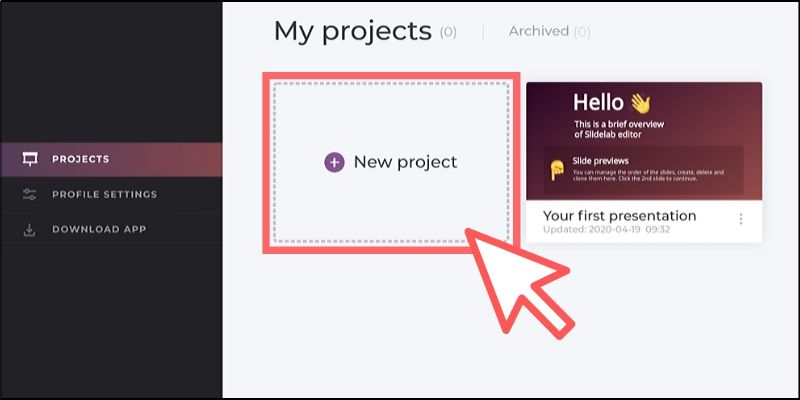
Task: Click the Updated 2020-04-19 date text
Action: (x=606, y=230)
